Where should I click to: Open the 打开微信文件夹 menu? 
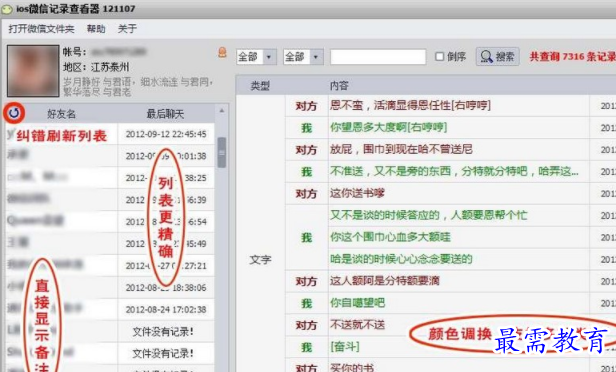click(x=41, y=29)
